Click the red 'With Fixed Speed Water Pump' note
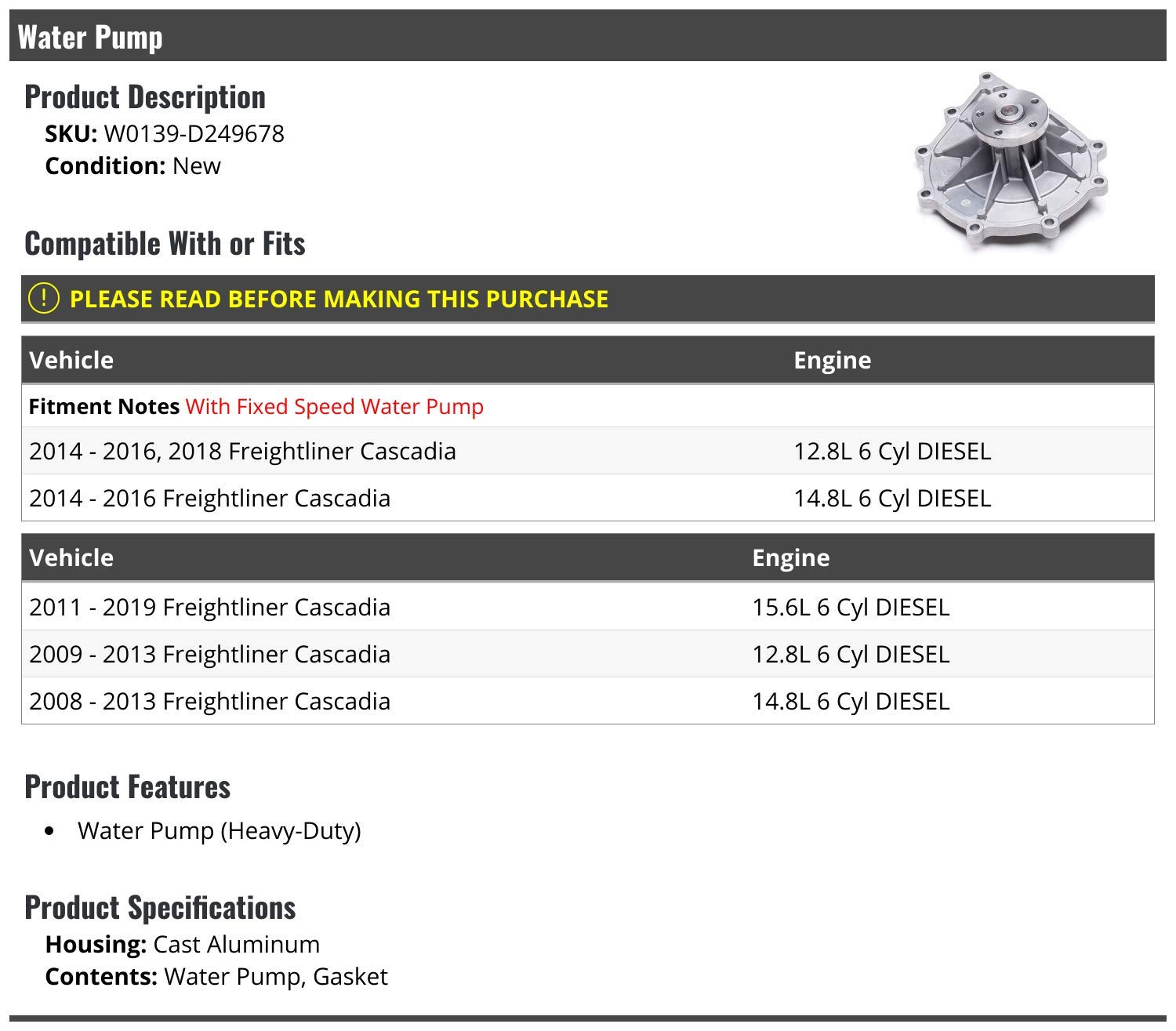This screenshot has width=1176, height=1031. coord(335,407)
